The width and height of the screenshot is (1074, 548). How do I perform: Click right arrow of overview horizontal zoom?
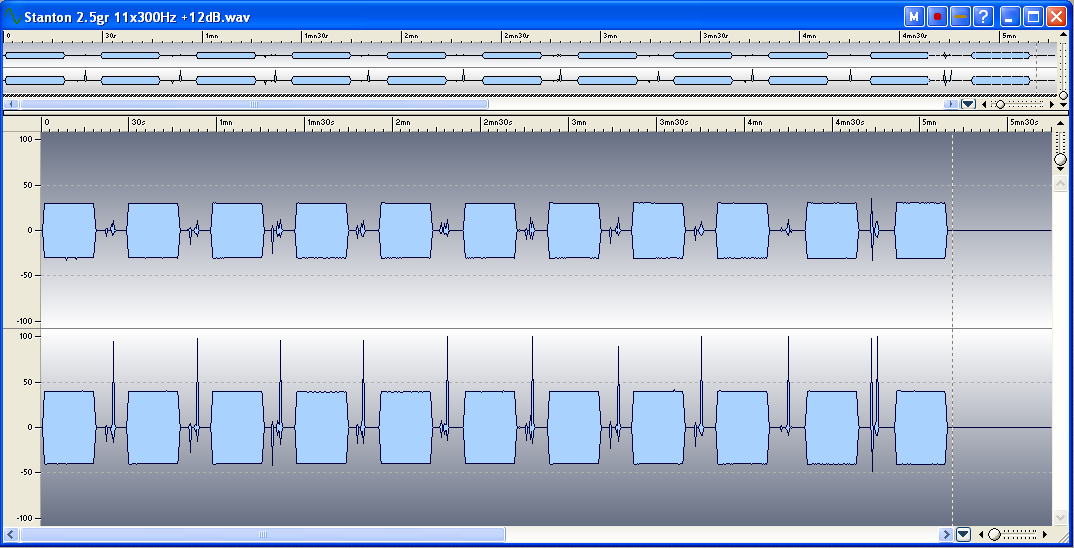[x=1052, y=104]
